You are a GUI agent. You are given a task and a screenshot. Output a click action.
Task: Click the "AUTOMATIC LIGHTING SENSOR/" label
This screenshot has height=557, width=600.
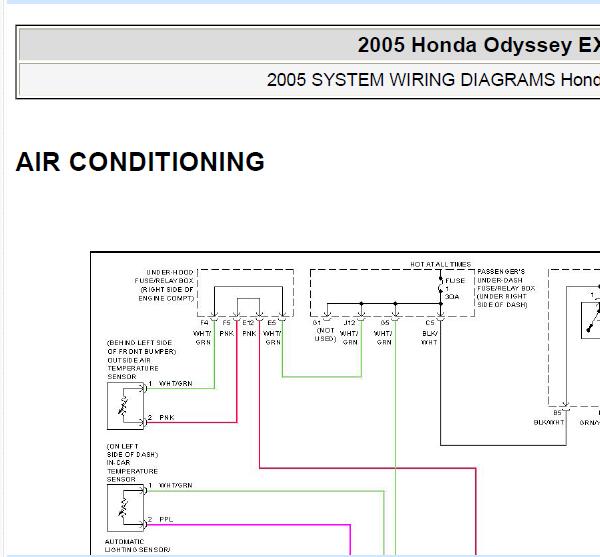(137, 546)
